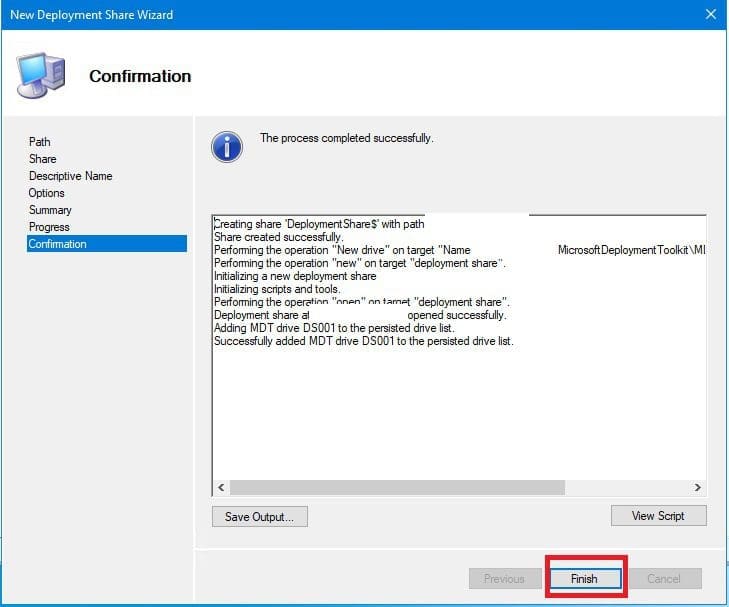The width and height of the screenshot is (729, 607).
Task: Click 'Initializing a new deployment share' line
Action: point(295,276)
